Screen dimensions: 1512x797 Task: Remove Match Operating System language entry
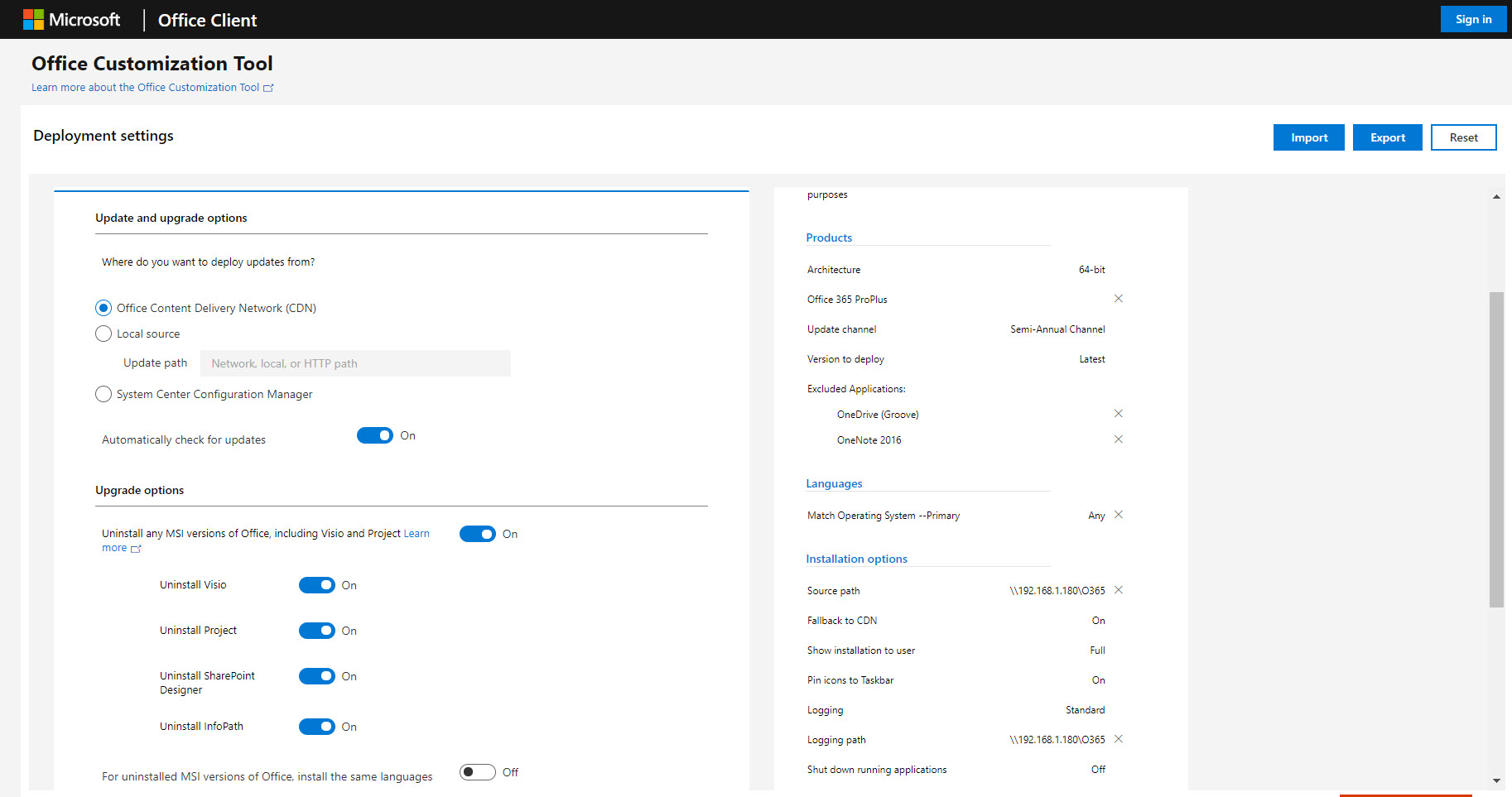coord(1118,515)
